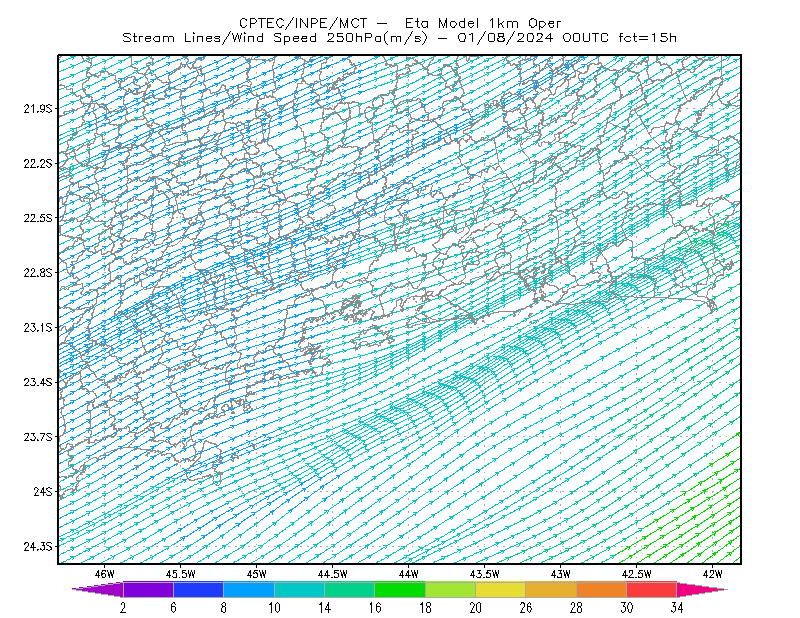
Task: Click the CPTEC/INPE/MCT chart title
Action: coord(400,23)
